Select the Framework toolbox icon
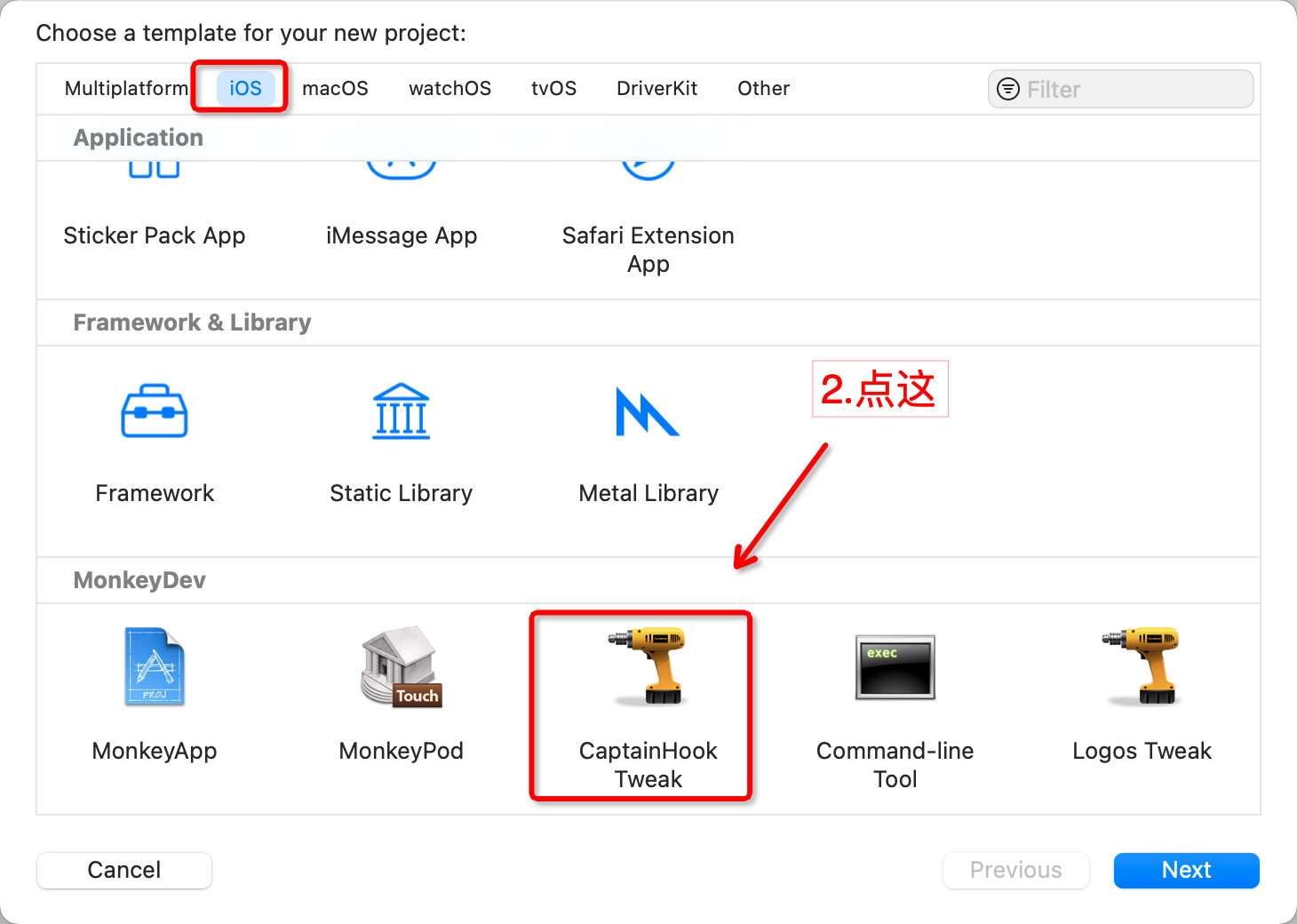Image resolution: width=1297 pixels, height=924 pixels. click(154, 411)
